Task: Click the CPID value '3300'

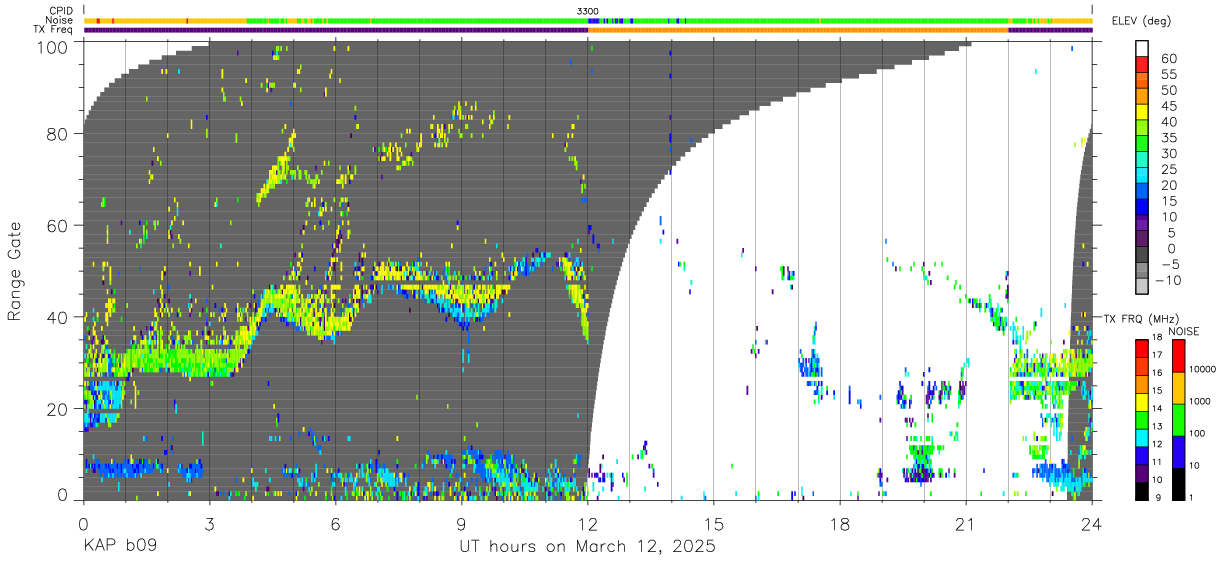Action: point(587,11)
